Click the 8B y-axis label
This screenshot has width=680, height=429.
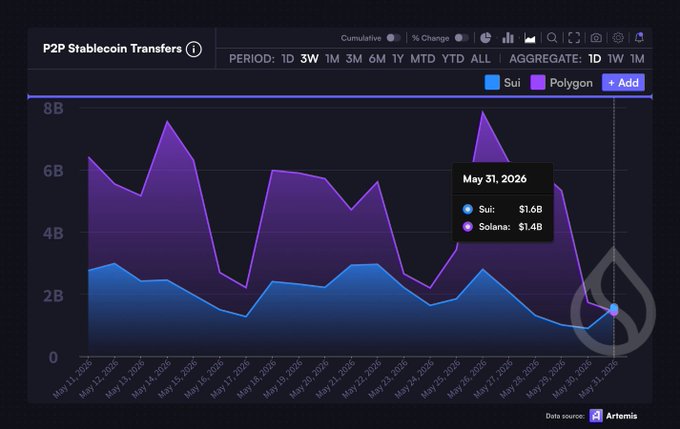click(x=53, y=108)
